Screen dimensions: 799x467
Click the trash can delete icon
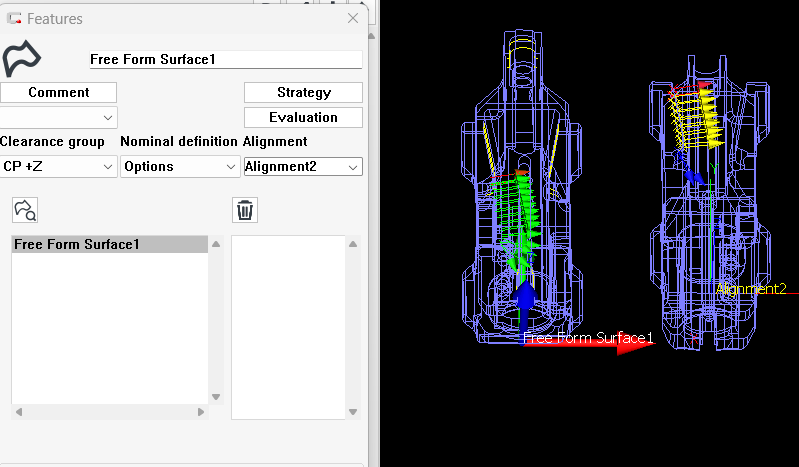[x=245, y=210]
